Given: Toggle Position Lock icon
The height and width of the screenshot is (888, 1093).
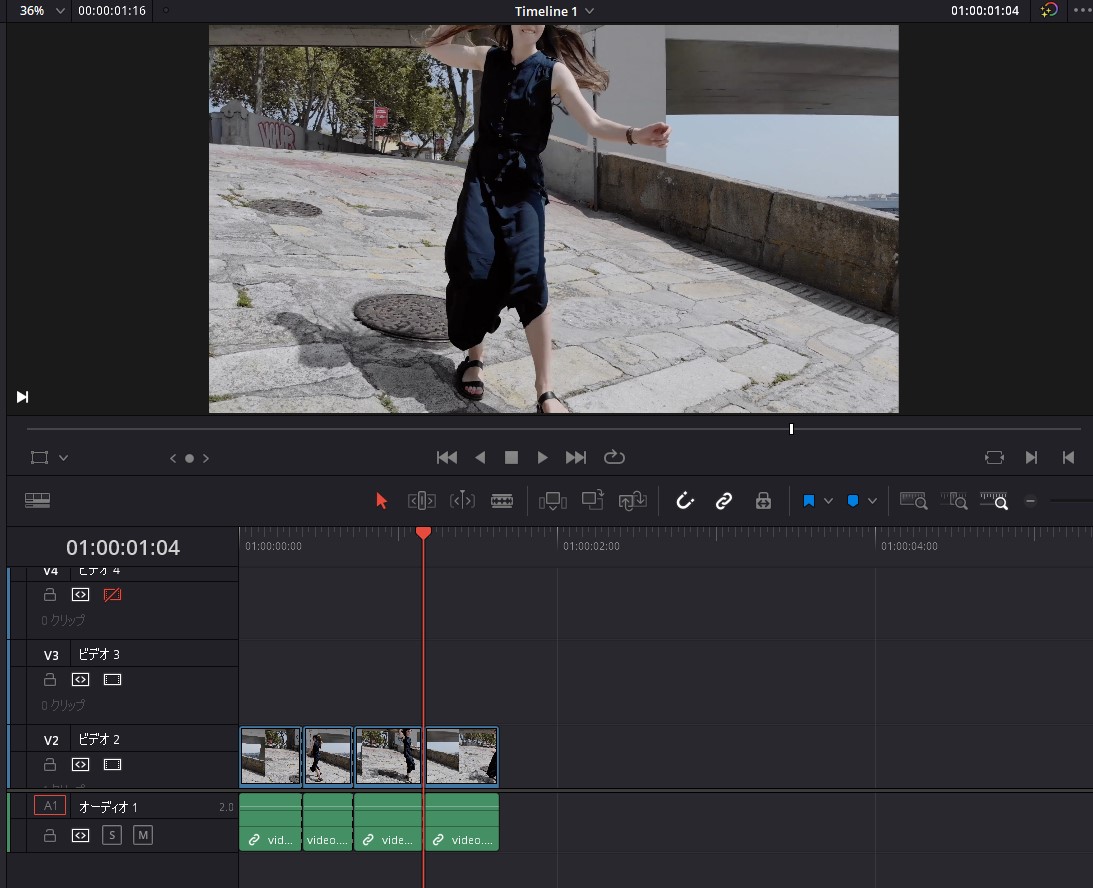Looking at the screenshot, I should point(763,500).
